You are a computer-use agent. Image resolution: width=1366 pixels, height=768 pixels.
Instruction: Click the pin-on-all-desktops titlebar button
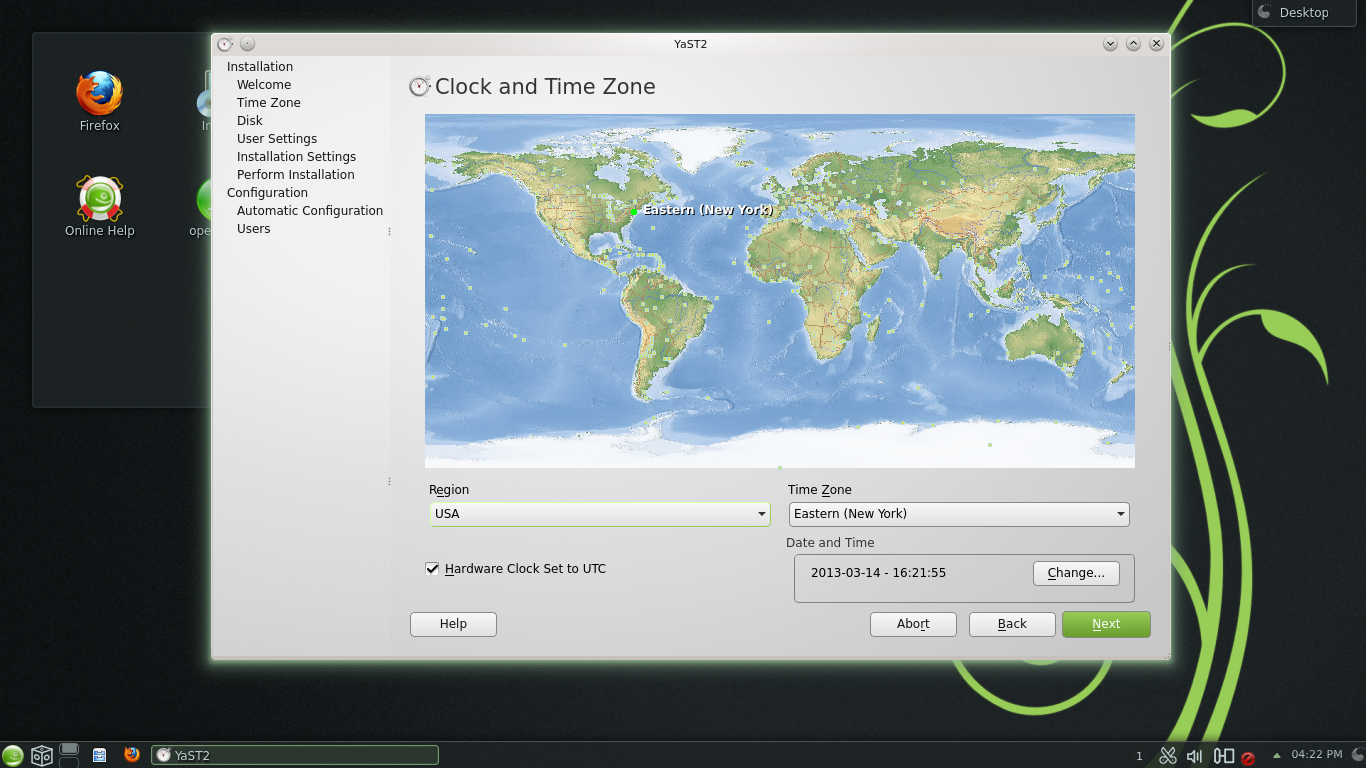[x=247, y=44]
